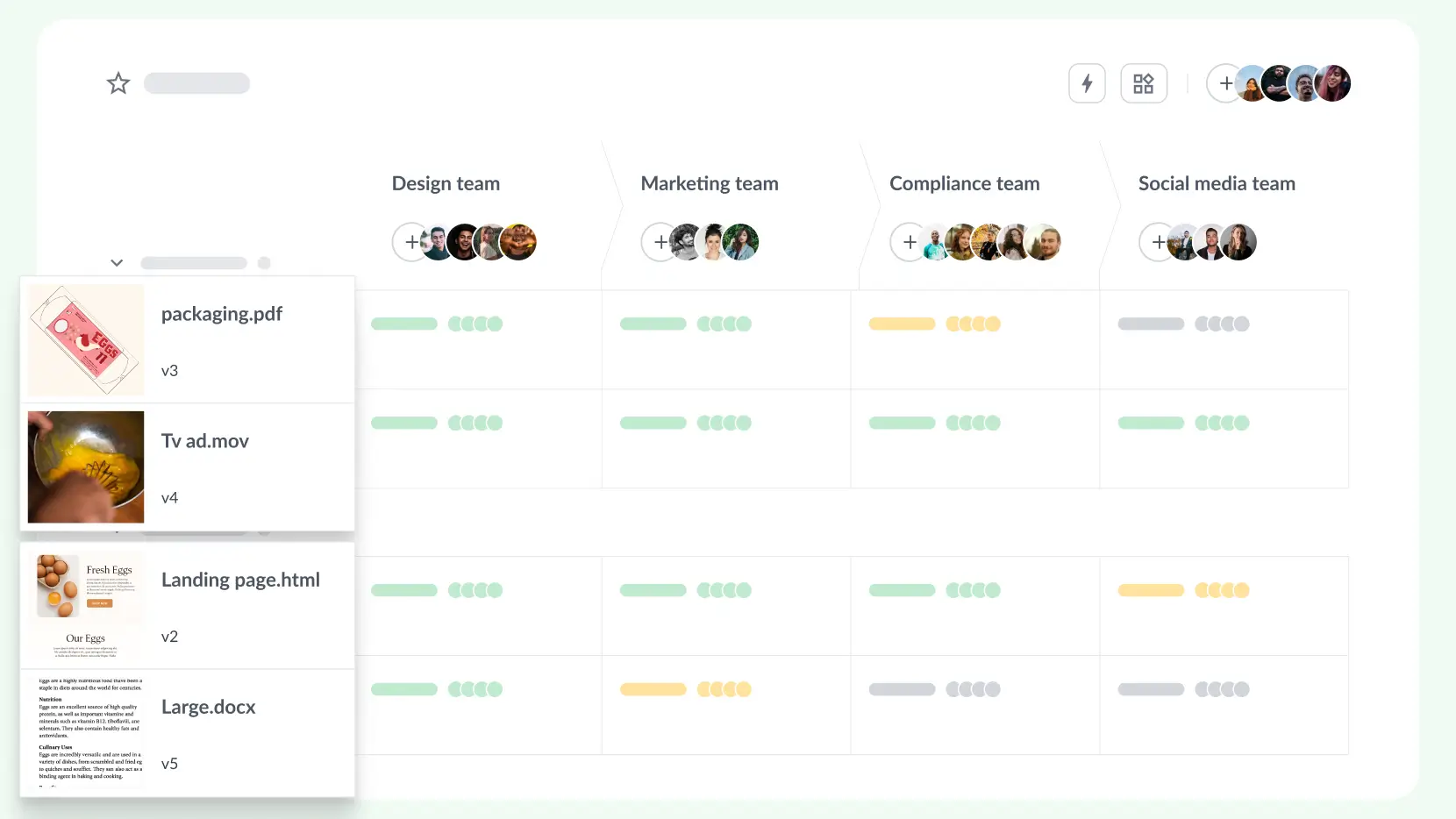Add a member to the Compliance team

click(x=909, y=242)
